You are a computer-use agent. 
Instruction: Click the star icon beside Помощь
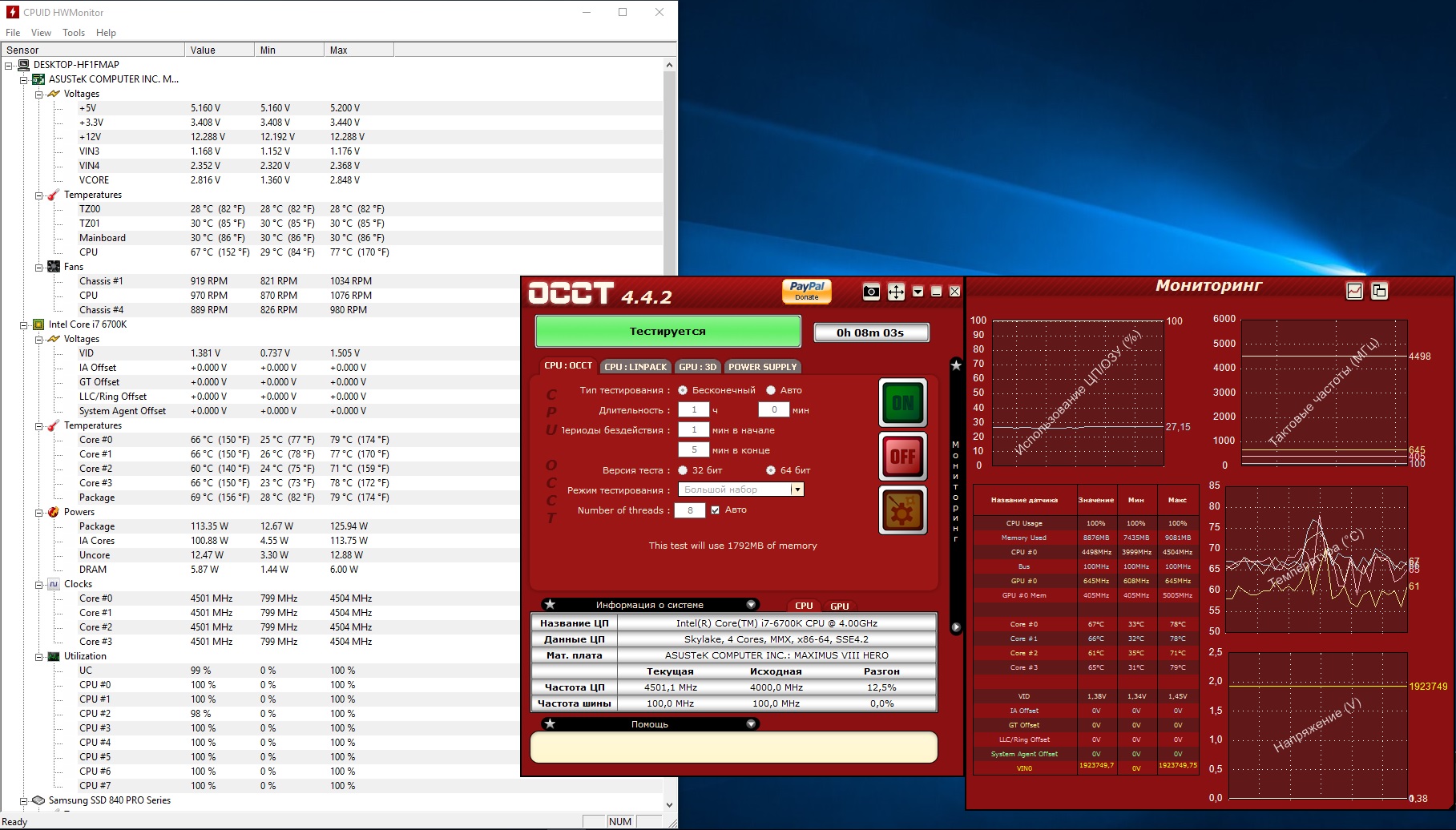point(550,724)
